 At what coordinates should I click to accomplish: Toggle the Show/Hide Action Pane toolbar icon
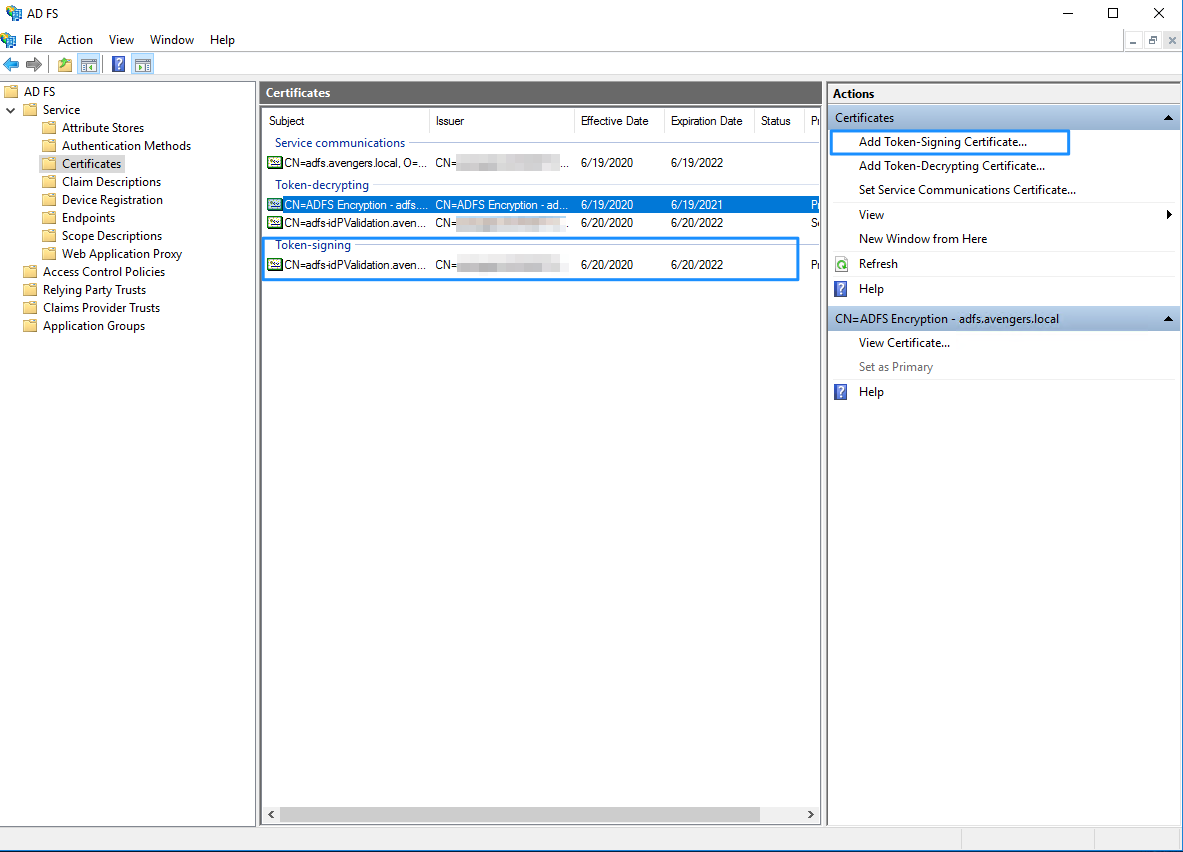(x=143, y=64)
